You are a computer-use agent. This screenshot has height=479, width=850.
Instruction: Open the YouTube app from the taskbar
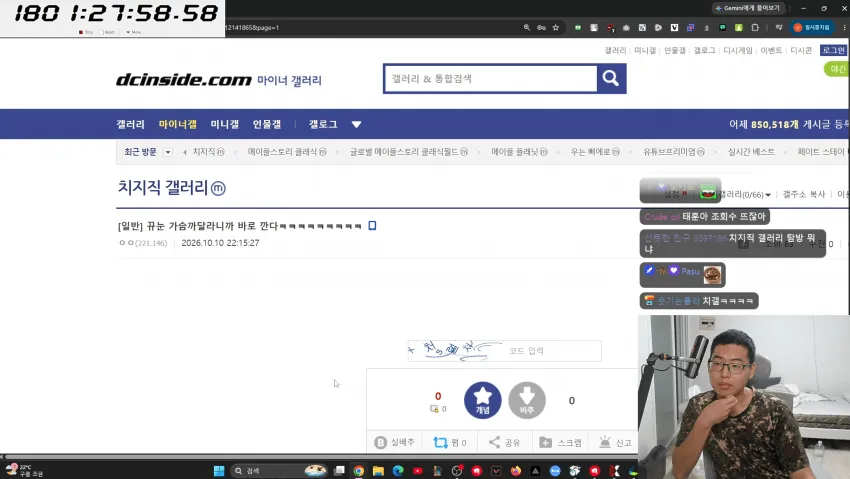(x=417, y=471)
